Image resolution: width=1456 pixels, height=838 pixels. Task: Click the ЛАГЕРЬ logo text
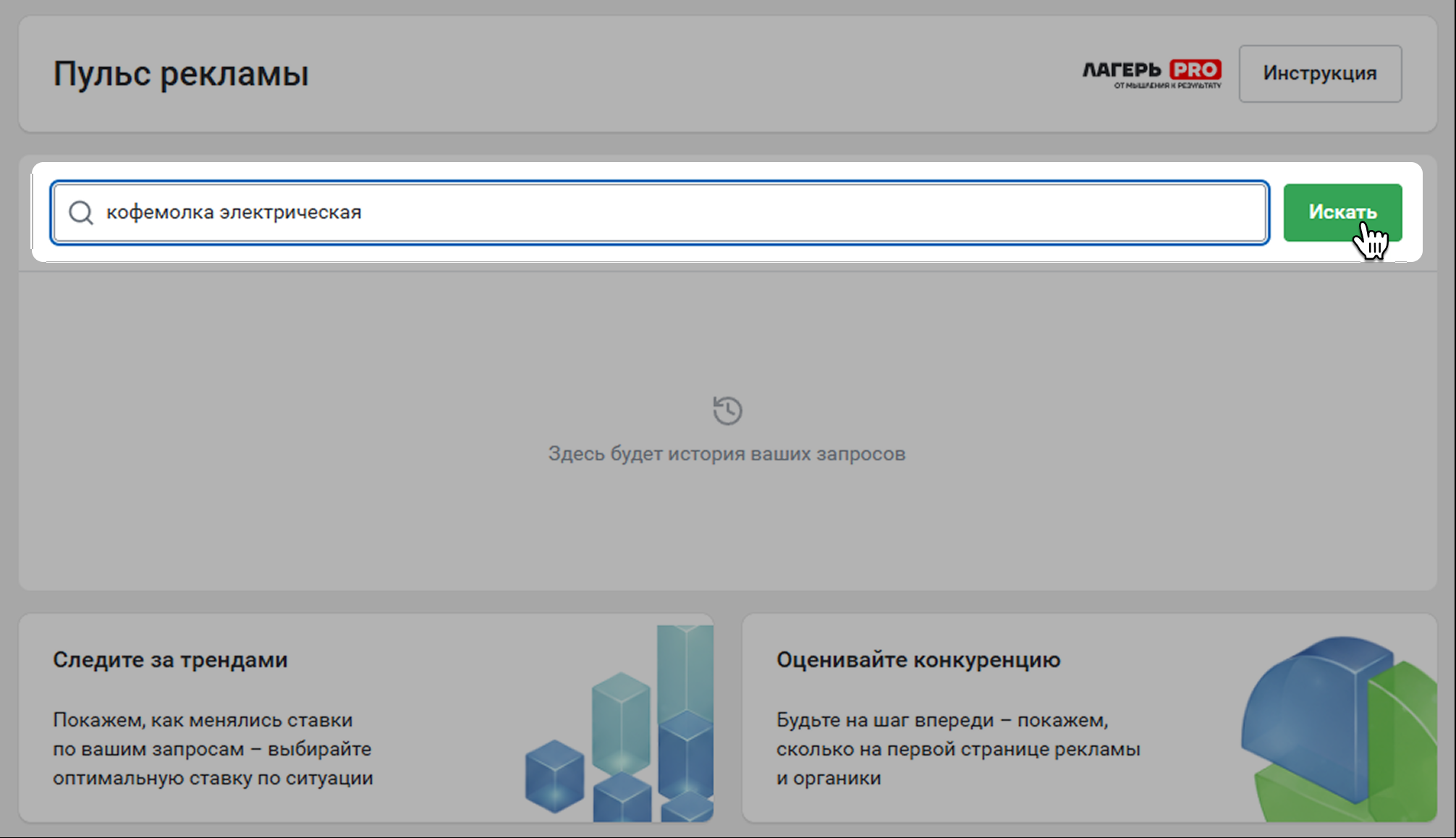coord(1121,69)
